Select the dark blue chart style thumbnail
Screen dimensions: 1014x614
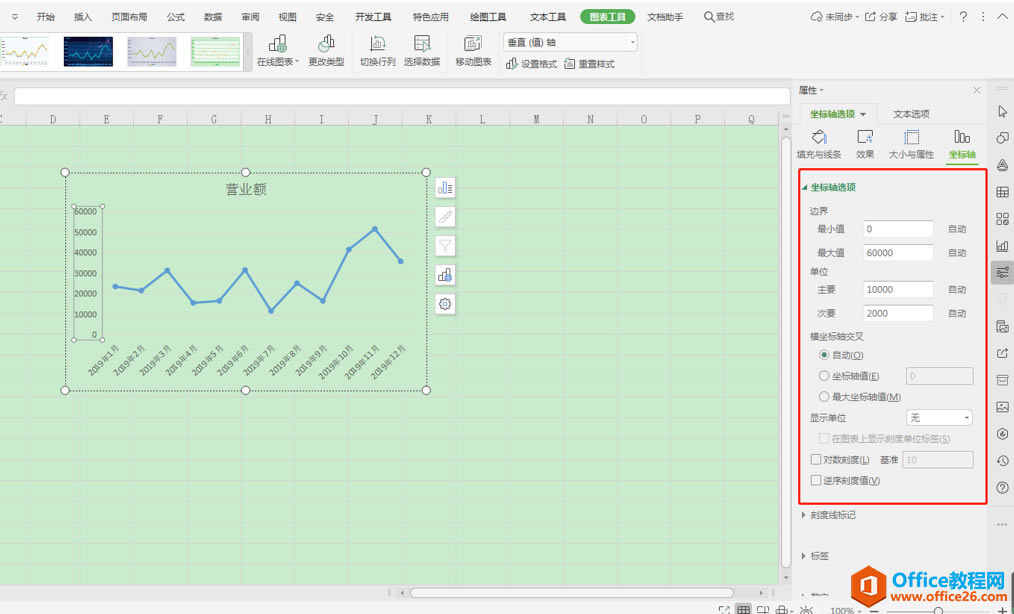[x=89, y=51]
